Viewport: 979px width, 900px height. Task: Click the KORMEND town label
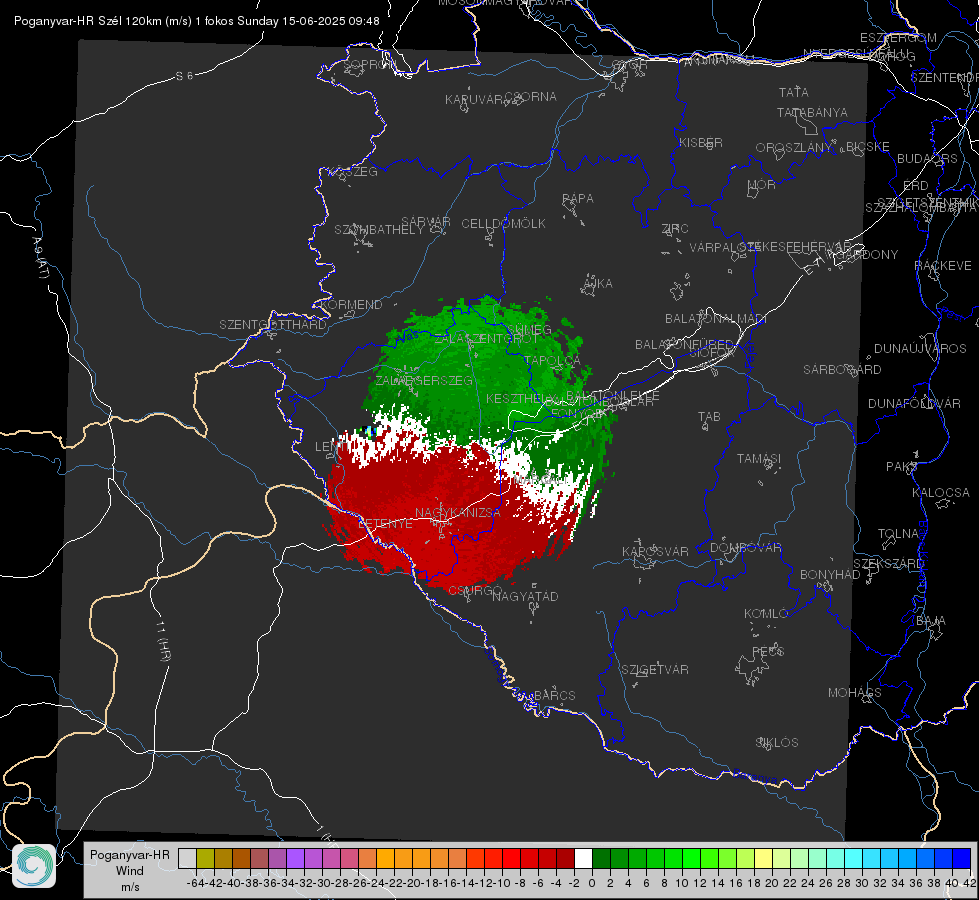352,305
